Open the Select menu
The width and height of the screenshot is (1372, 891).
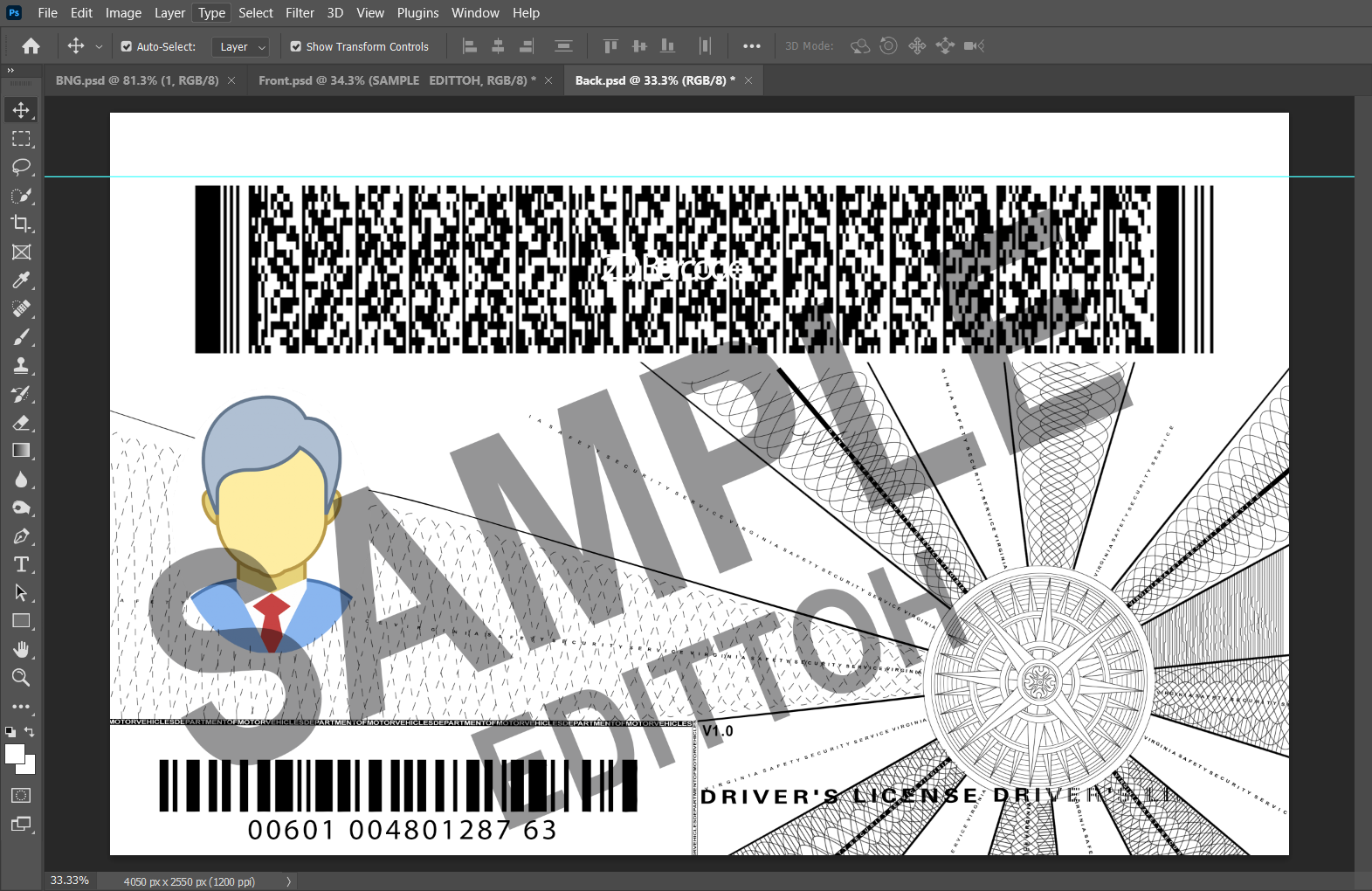click(x=256, y=13)
